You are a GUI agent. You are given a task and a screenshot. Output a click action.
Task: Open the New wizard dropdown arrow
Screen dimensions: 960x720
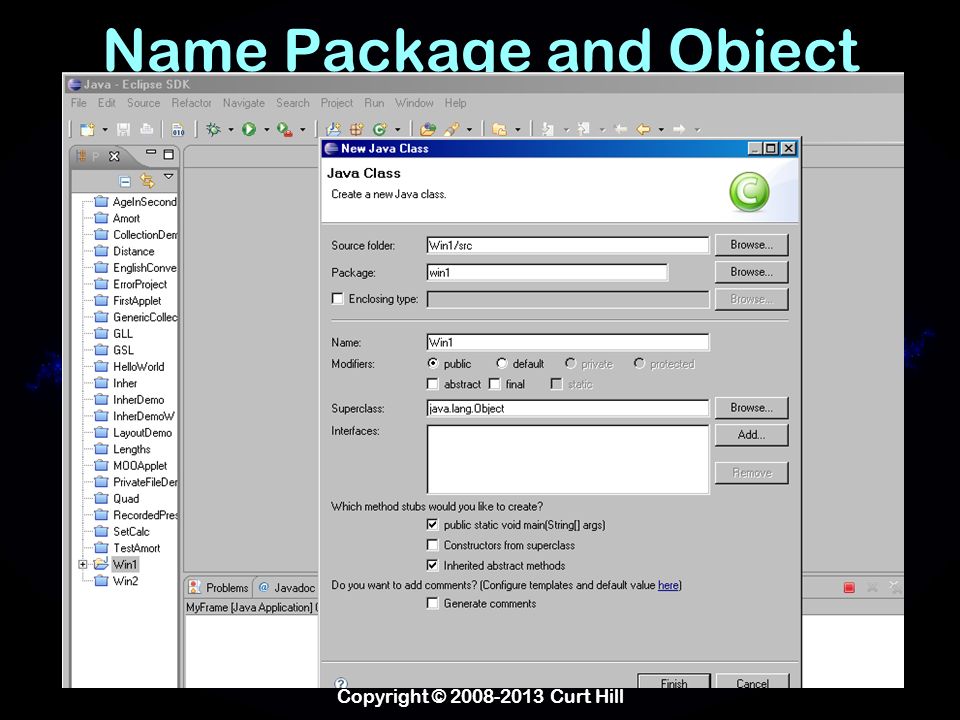click(105, 130)
